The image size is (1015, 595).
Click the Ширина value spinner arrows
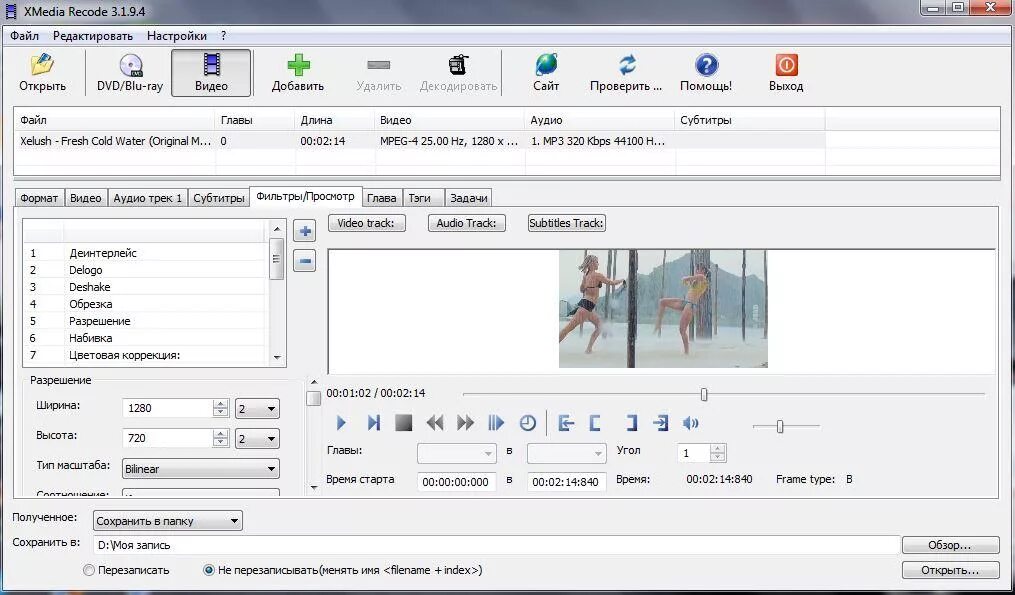coord(221,408)
